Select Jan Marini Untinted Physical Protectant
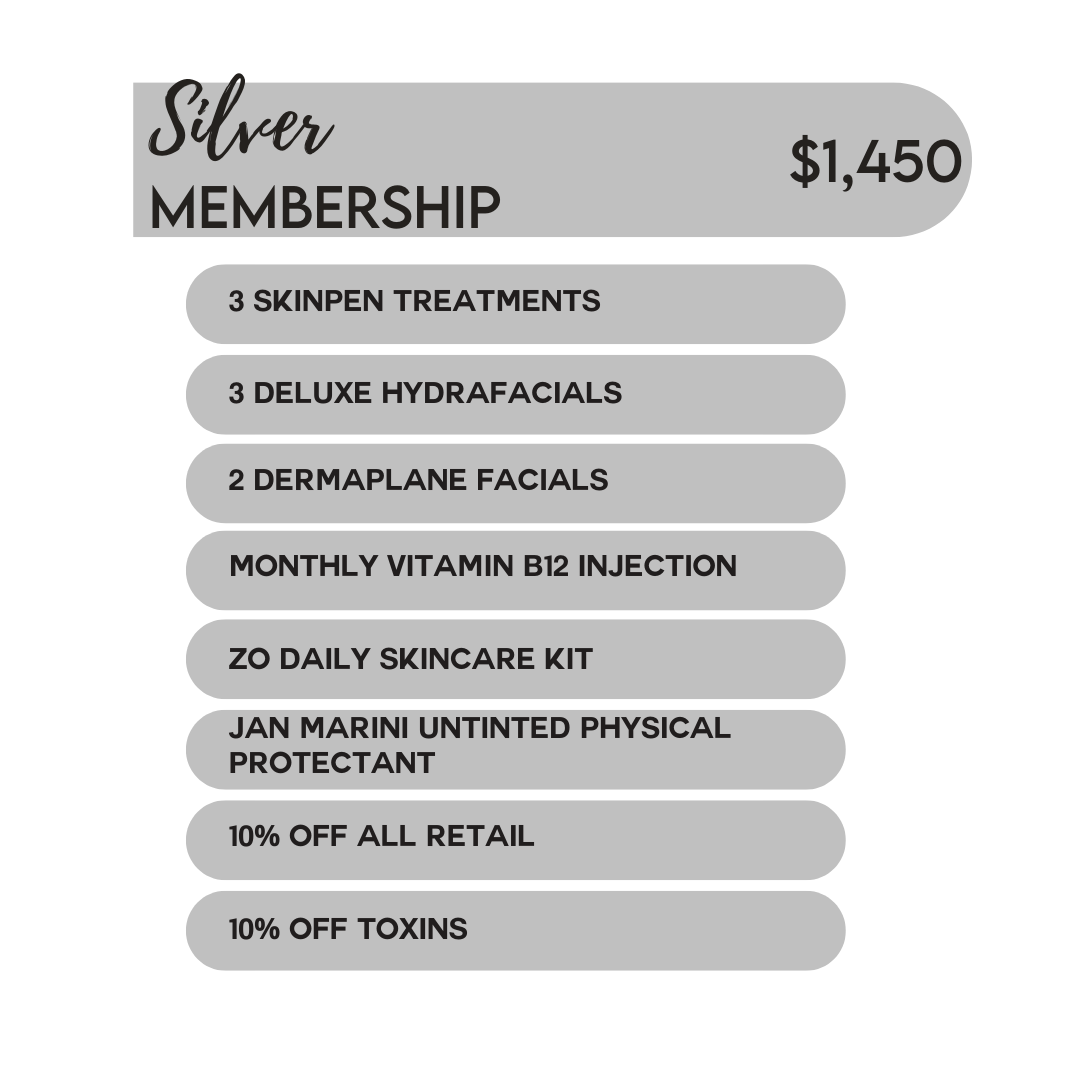This screenshot has height=1080, width=1080. tap(515, 749)
